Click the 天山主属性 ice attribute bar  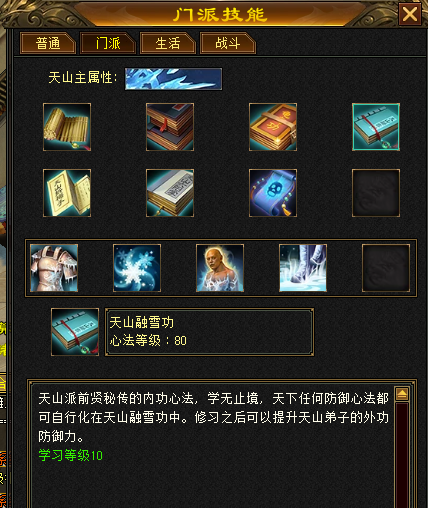pyautogui.click(x=173, y=79)
